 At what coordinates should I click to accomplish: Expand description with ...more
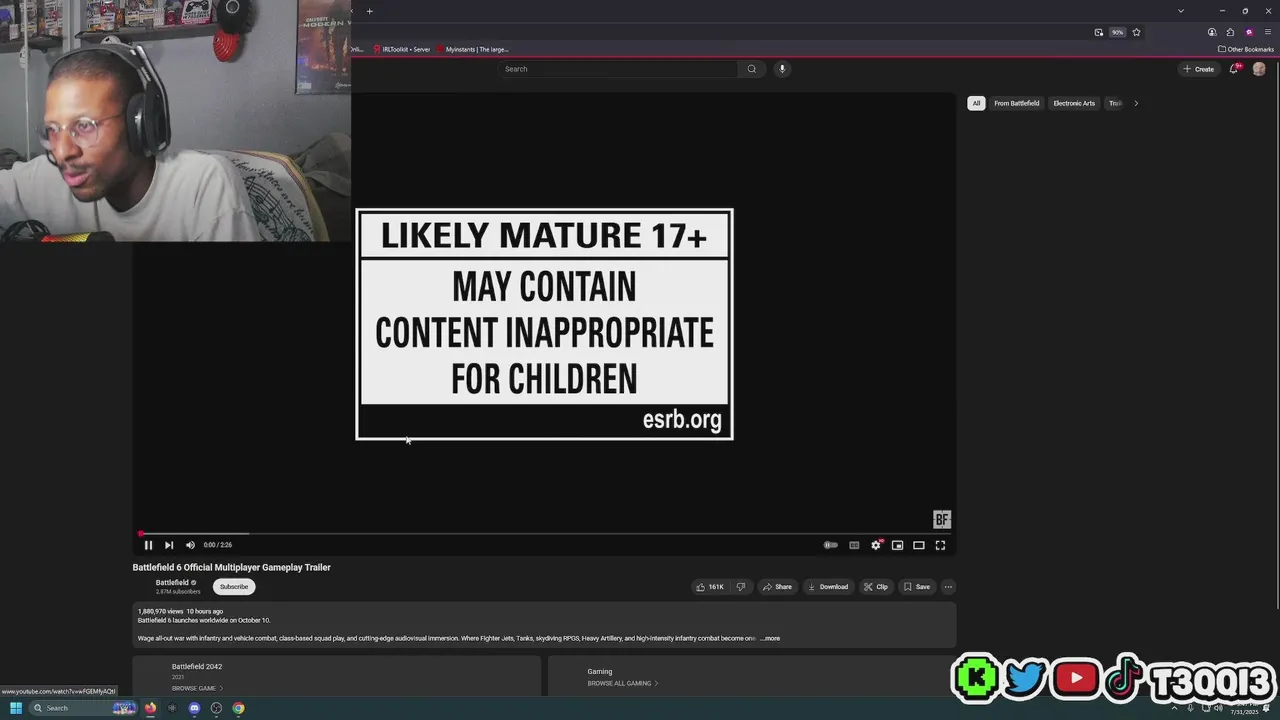point(770,638)
